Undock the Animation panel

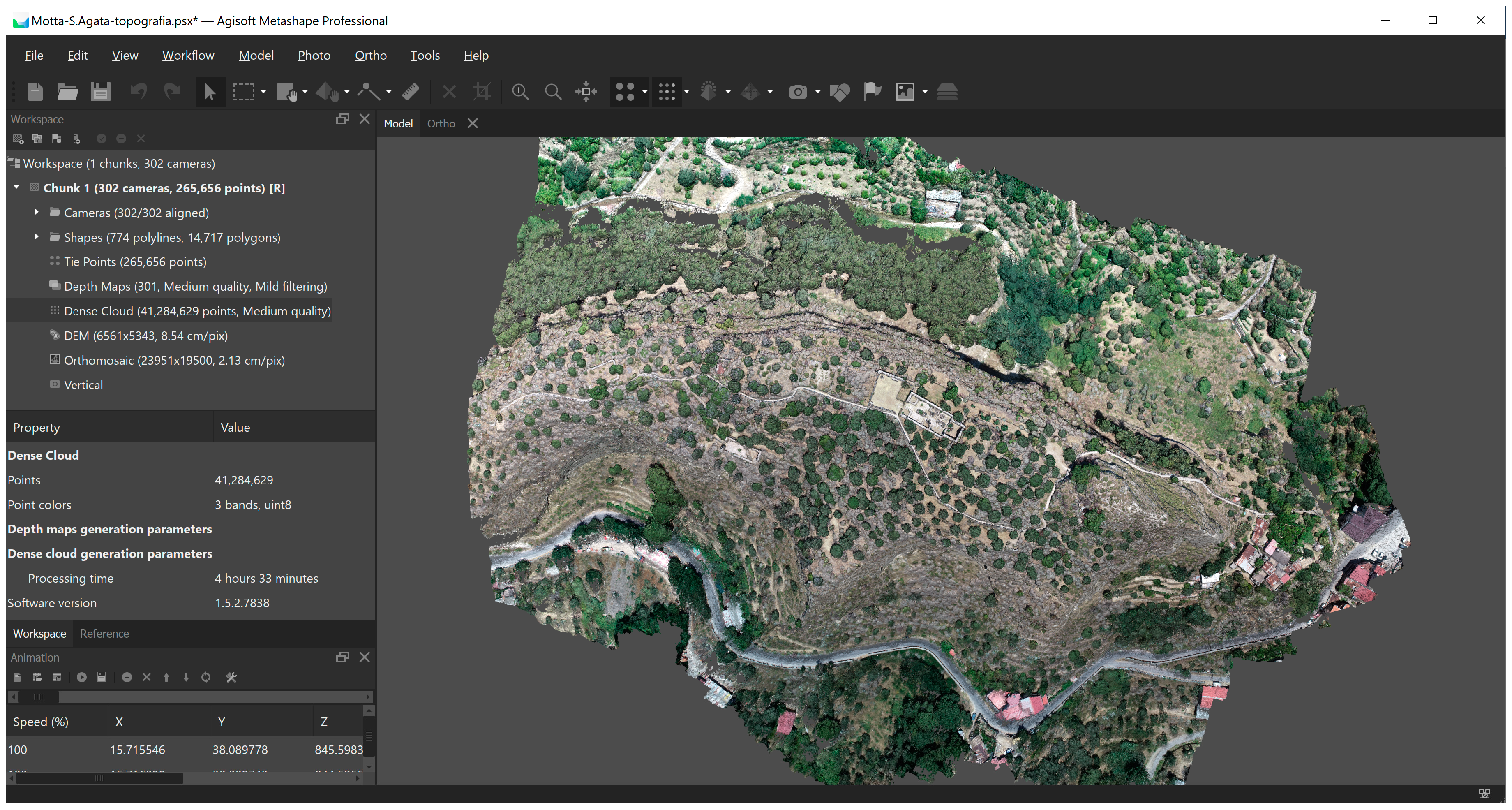coord(342,657)
